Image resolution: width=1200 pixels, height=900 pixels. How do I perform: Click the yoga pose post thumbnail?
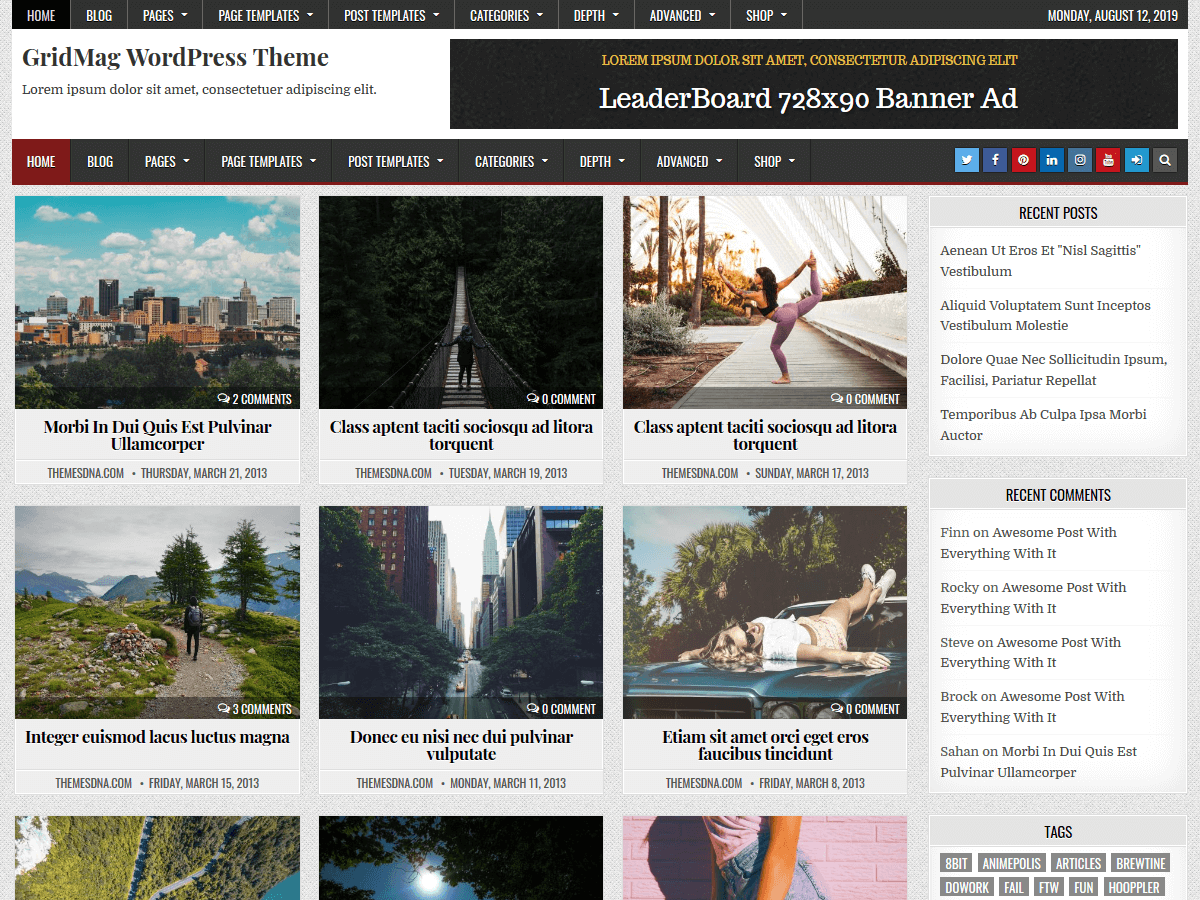(x=764, y=302)
